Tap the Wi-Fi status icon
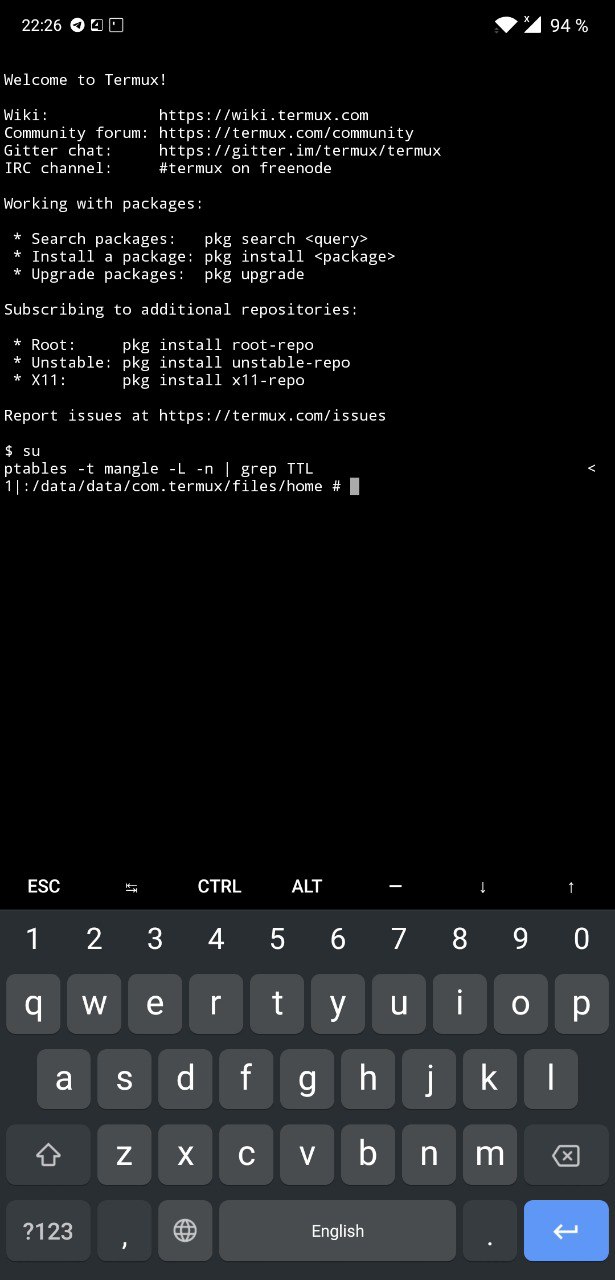The height and width of the screenshot is (1280, 615). [x=507, y=25]
